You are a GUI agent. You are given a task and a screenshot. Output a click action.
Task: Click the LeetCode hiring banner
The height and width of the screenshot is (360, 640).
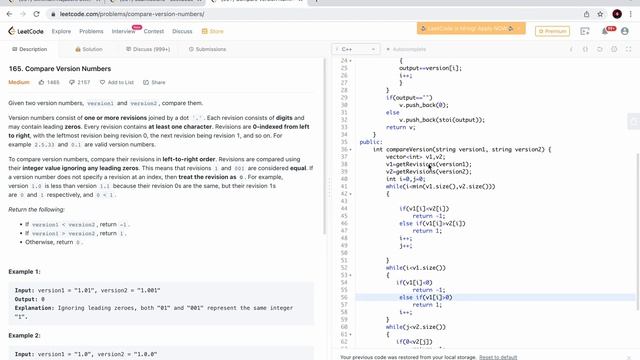[471, 29]
